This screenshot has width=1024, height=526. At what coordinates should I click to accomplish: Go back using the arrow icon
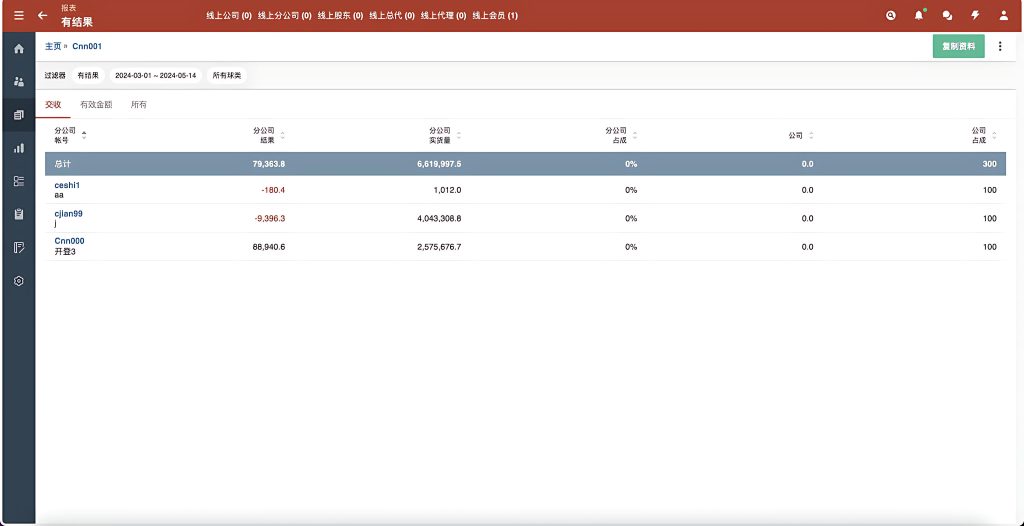click(x=42, y=15)
